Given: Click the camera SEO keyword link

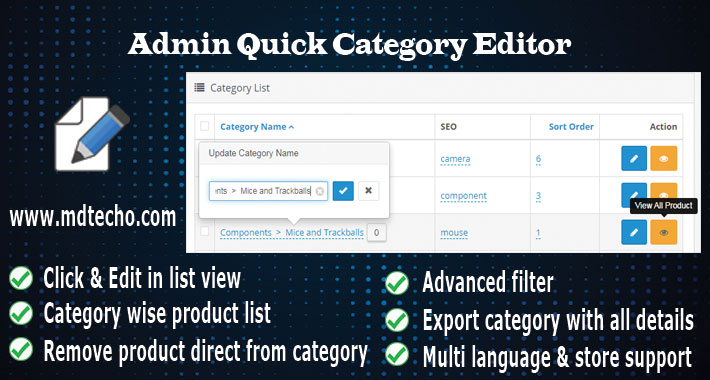Looking at the screenshot, I should [x=455, y=159].
